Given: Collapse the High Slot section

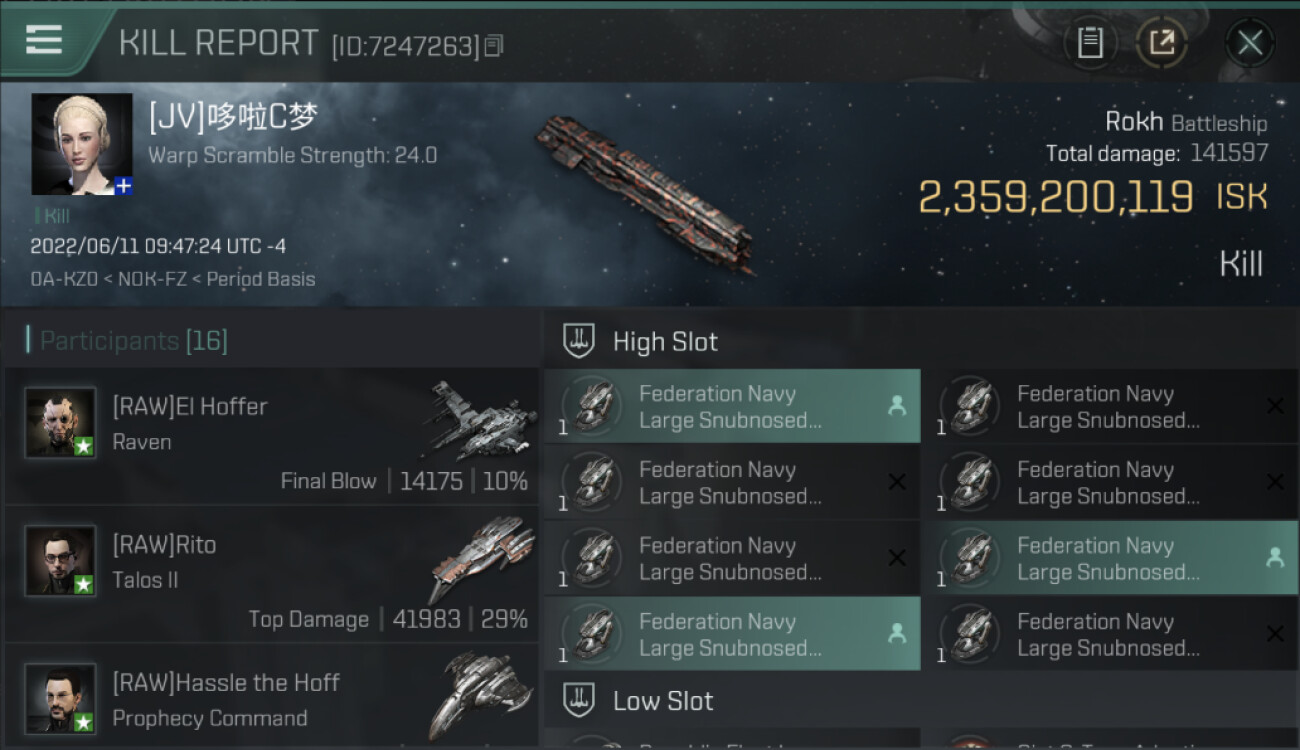Looking at the screenshot, I should (665, 342).
